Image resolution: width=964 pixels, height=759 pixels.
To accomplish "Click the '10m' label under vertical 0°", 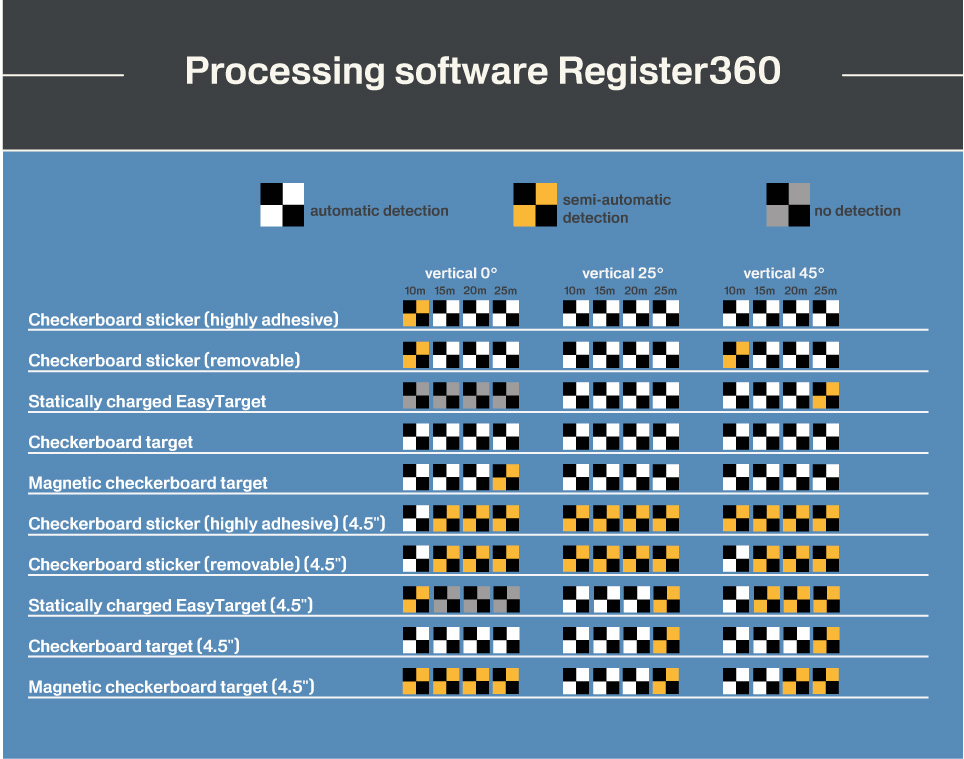I will coord(415,291).
